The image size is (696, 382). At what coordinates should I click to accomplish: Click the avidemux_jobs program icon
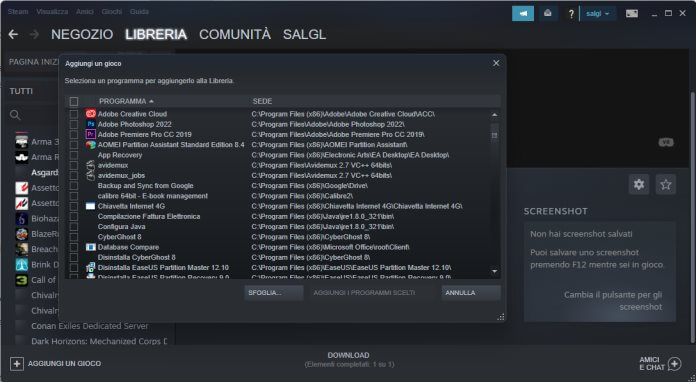[91, 175]
